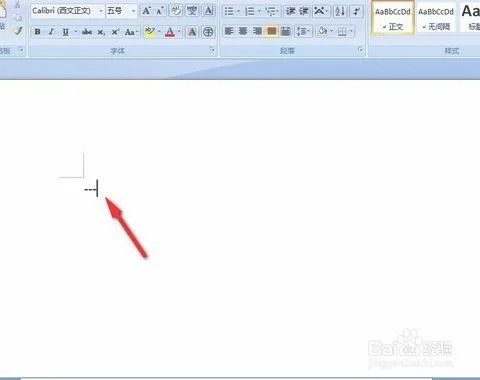The image size is (480, 380).
Task: Open the Font dialog launcher
Action: point(212,50)
